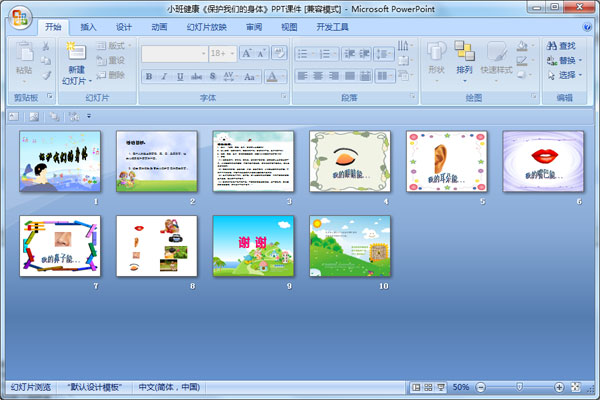Toggle Bold formatting button

[x=149, y=76]
